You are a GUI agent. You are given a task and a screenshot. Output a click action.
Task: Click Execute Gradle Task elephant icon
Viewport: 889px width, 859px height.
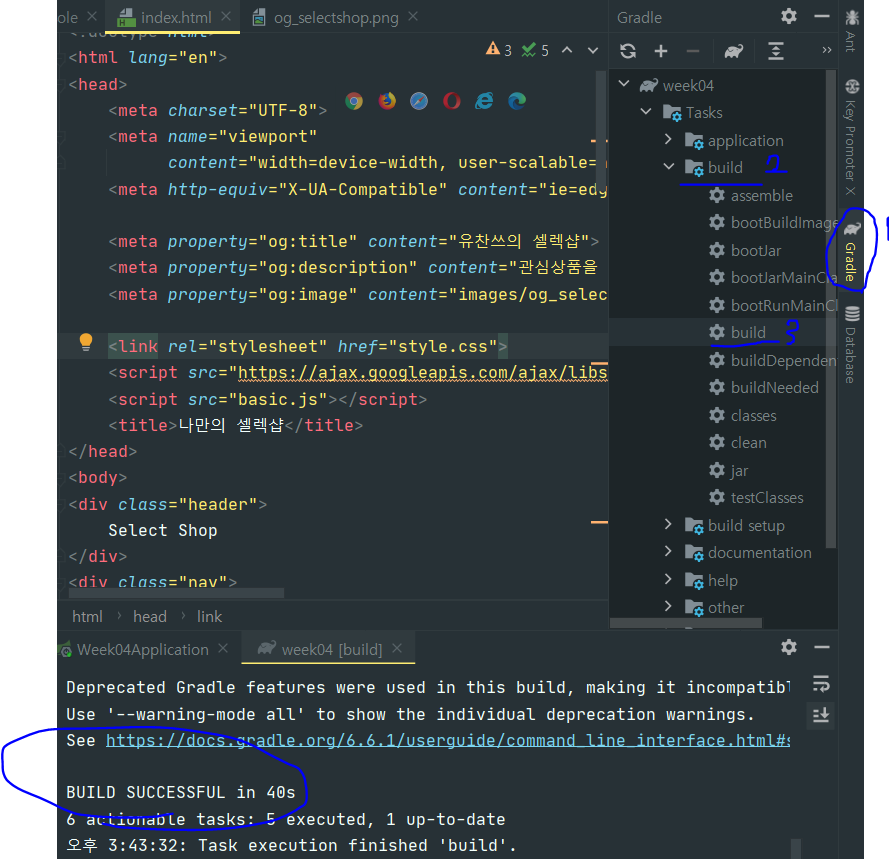[734, 52]
